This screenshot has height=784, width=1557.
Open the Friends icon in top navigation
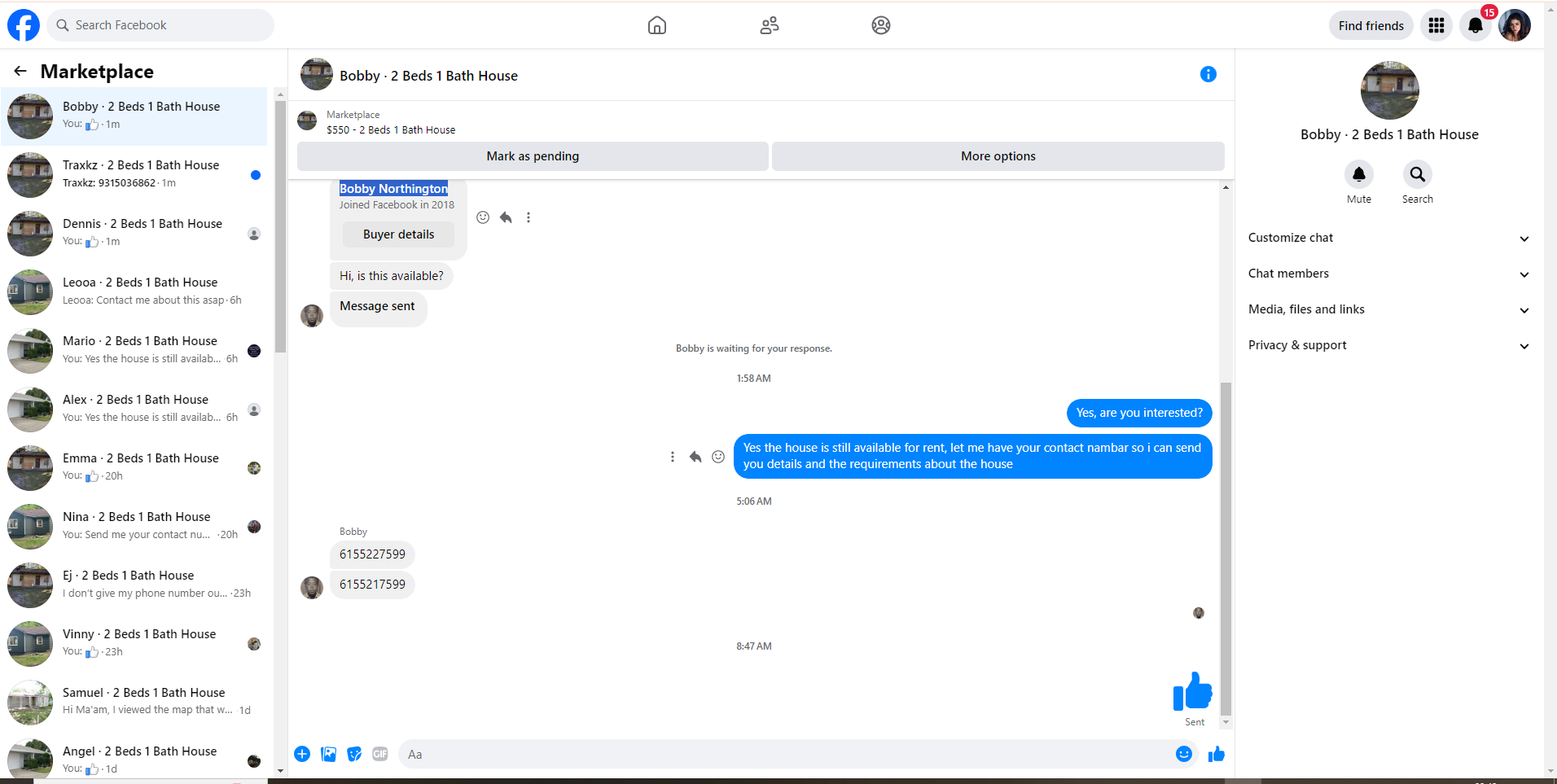(770, 25)
